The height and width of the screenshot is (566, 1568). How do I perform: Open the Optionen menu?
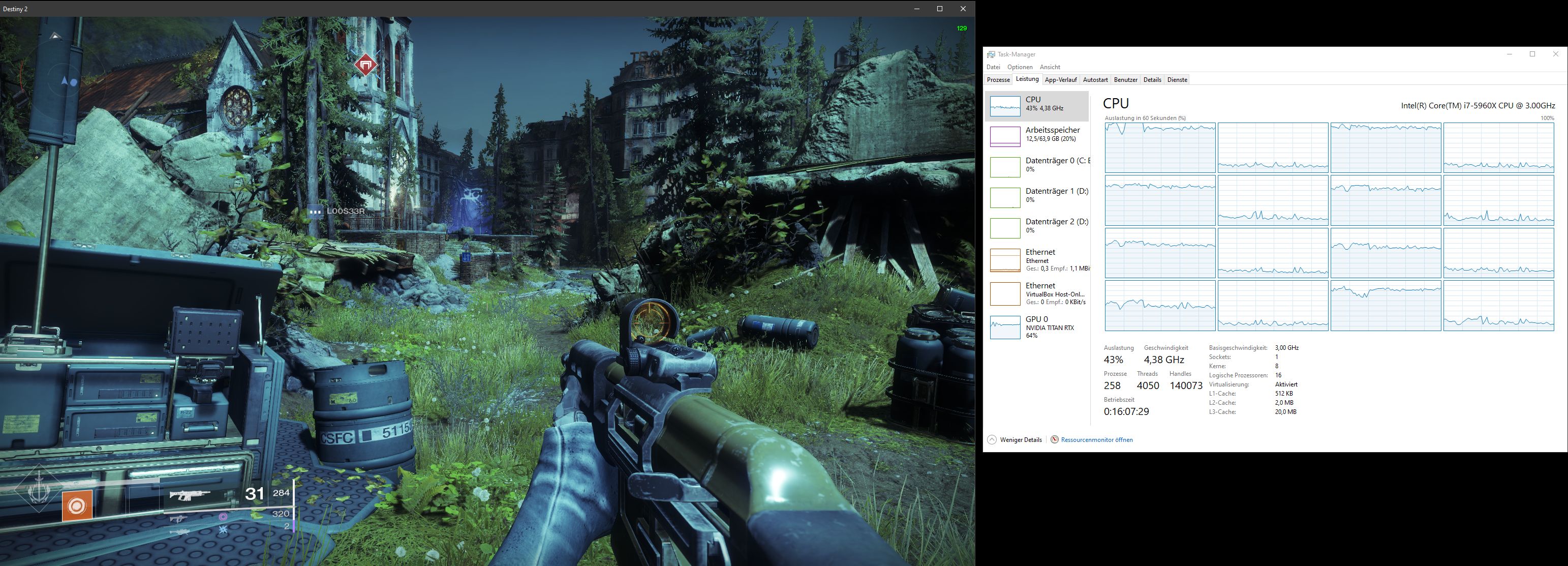[x=1020, y=67]
